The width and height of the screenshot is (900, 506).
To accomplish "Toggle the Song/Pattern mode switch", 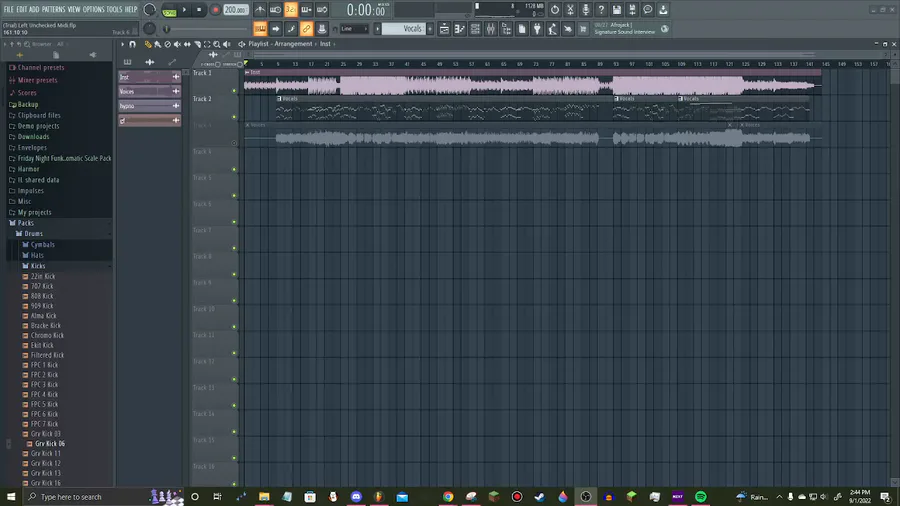I will [169, 10].
